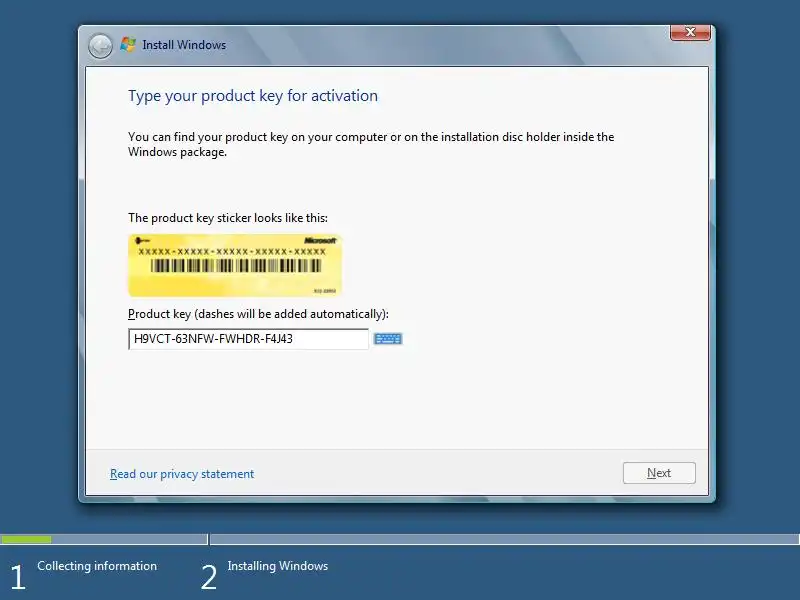Click 'The product key sticker looks like this' text

click(x=228, y=218)
